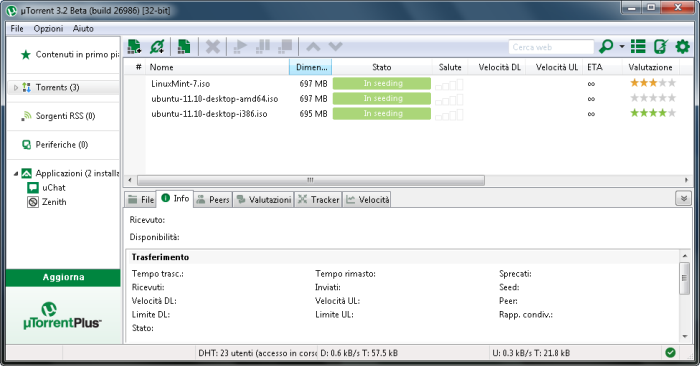Click the Trasferimento panel vertical scrollbar
Image resolution: width=700 pixels, height=366 pixels.
pyautogui.click(x=684, y=279)
